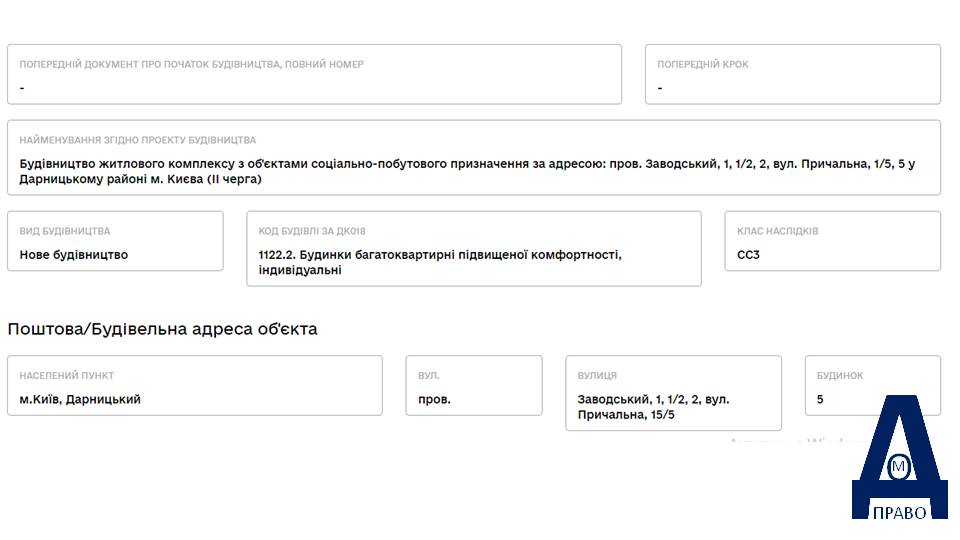Click the 'Попередній крок' field
The height and width of the screenshot is (540, 960).
coord(793,74)
